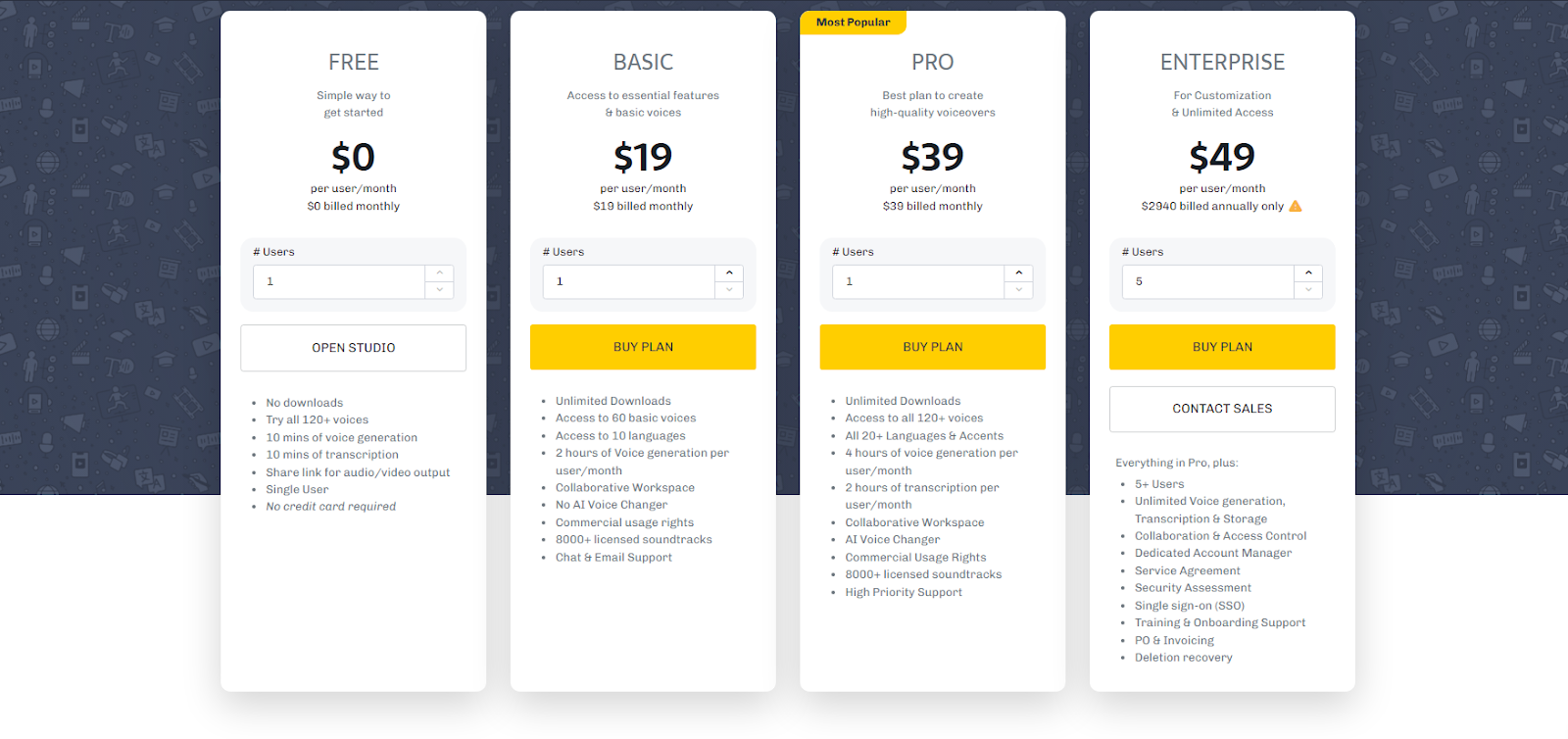Increase users count on the Free plan
The height and width of the screenshot is (739, 1568).
tap(439, 273)
